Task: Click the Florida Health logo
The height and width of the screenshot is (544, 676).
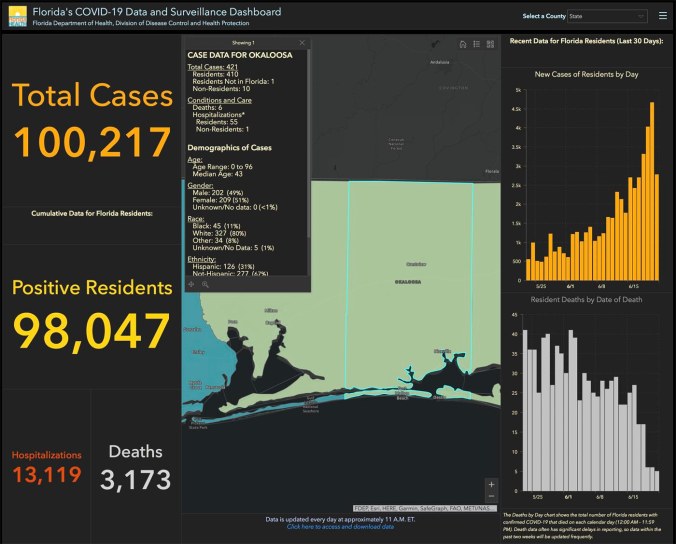Action: [17, 17]
